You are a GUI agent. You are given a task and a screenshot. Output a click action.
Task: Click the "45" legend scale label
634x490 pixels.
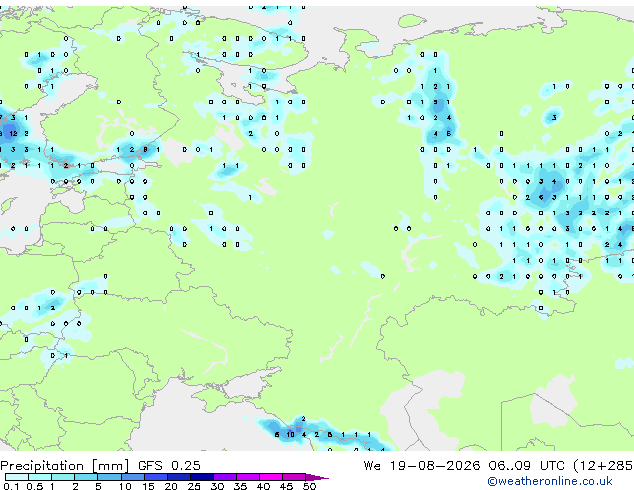tap(286, 486)
